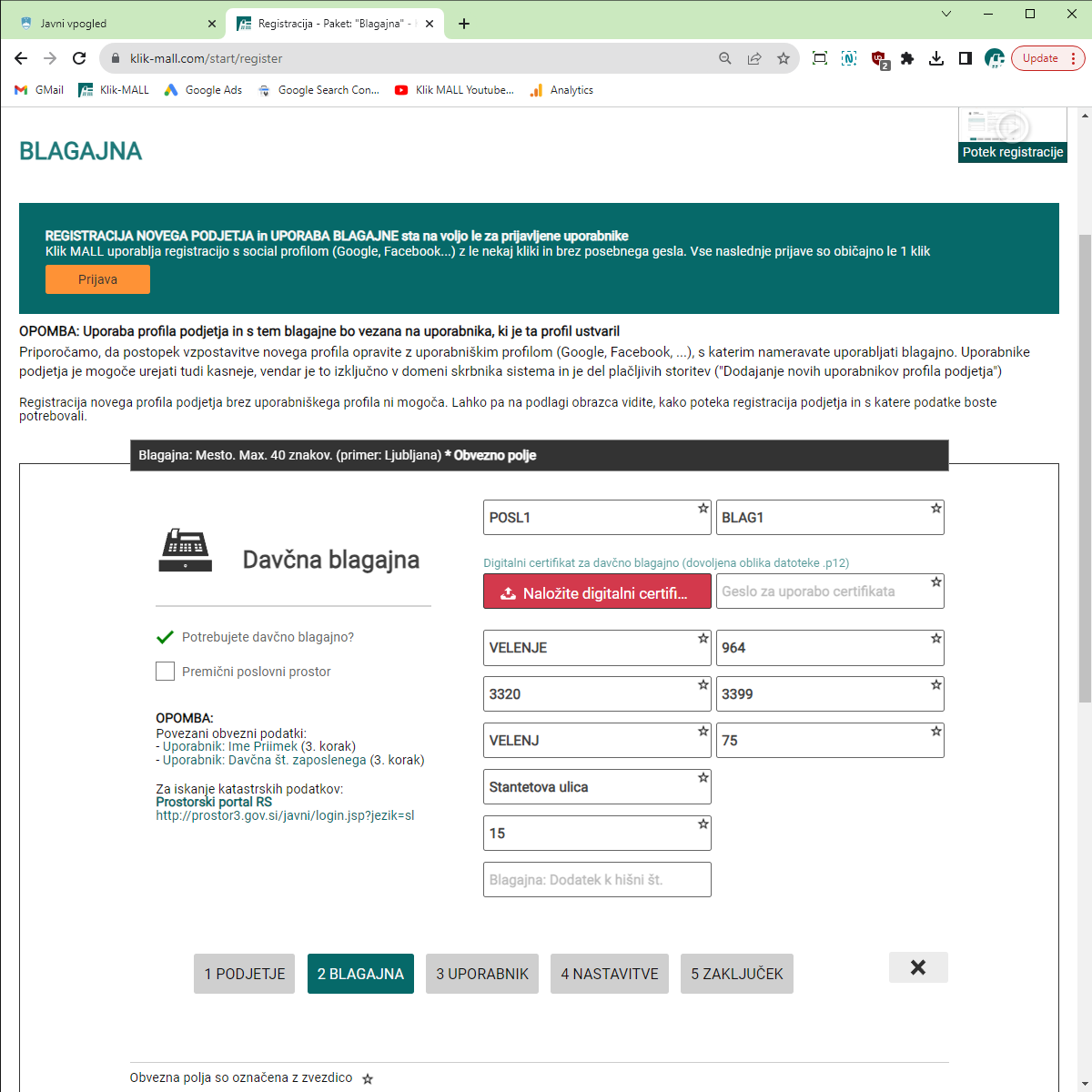This screenshot has height=1092, width=1092.
Task: Open the Chrome Update menu
Action: [1047, 58]
